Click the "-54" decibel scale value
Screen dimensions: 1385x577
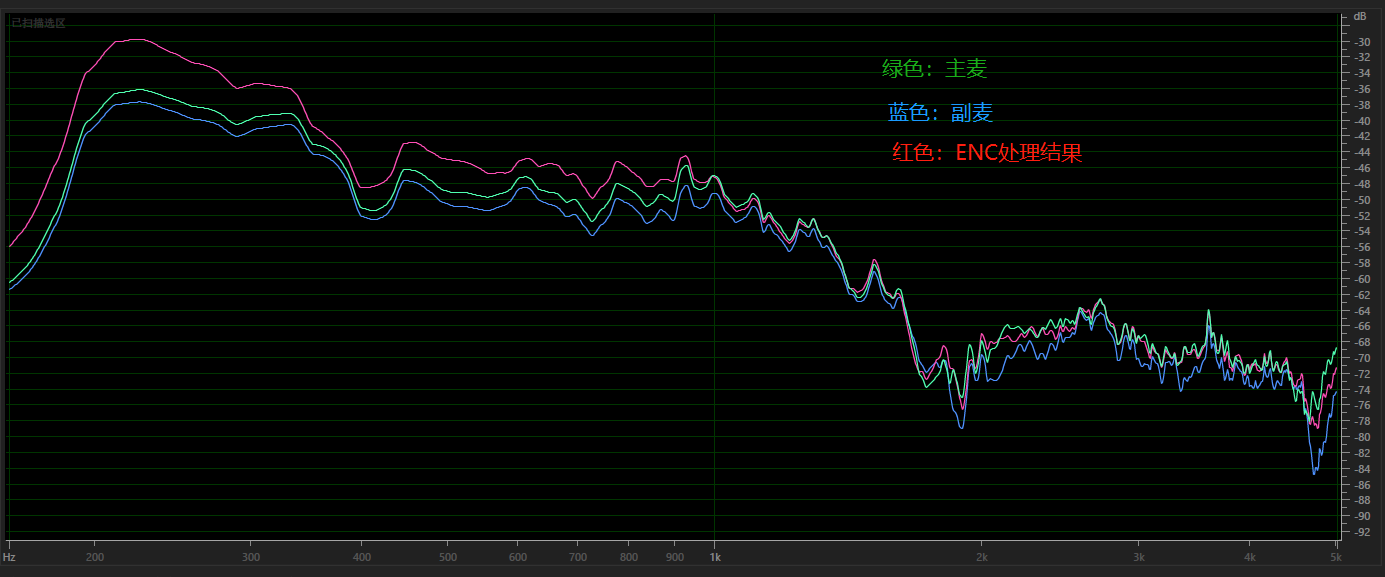(x=1361, y=232)
